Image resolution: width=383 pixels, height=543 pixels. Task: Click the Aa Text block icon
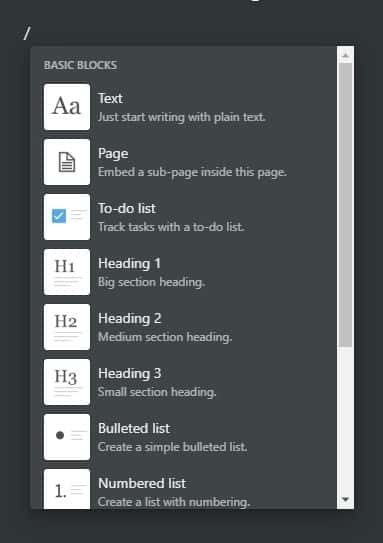coord(67,107)
